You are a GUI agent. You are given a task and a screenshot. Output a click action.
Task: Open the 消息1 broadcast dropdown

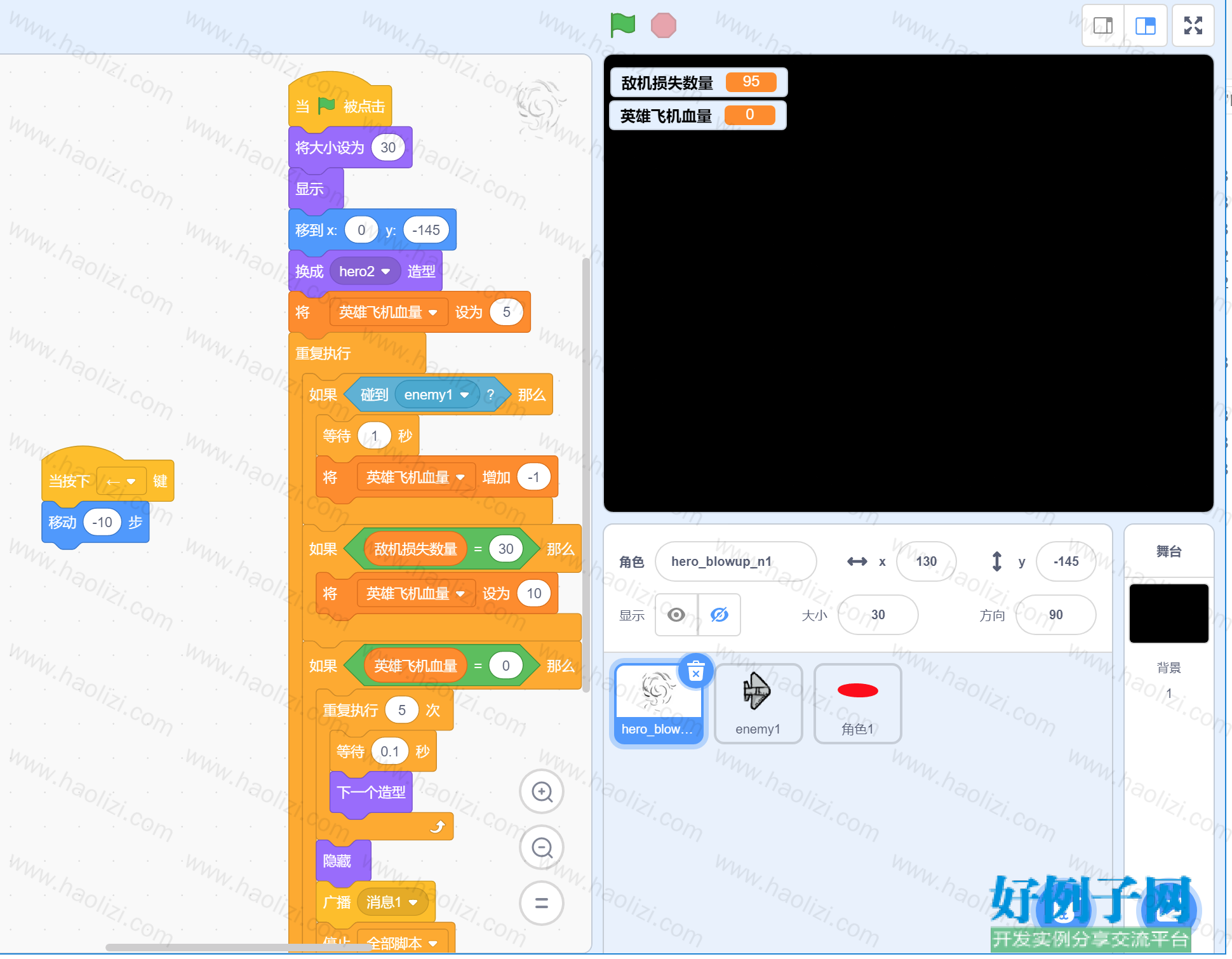pyautogui.click(x=392, y=902)
